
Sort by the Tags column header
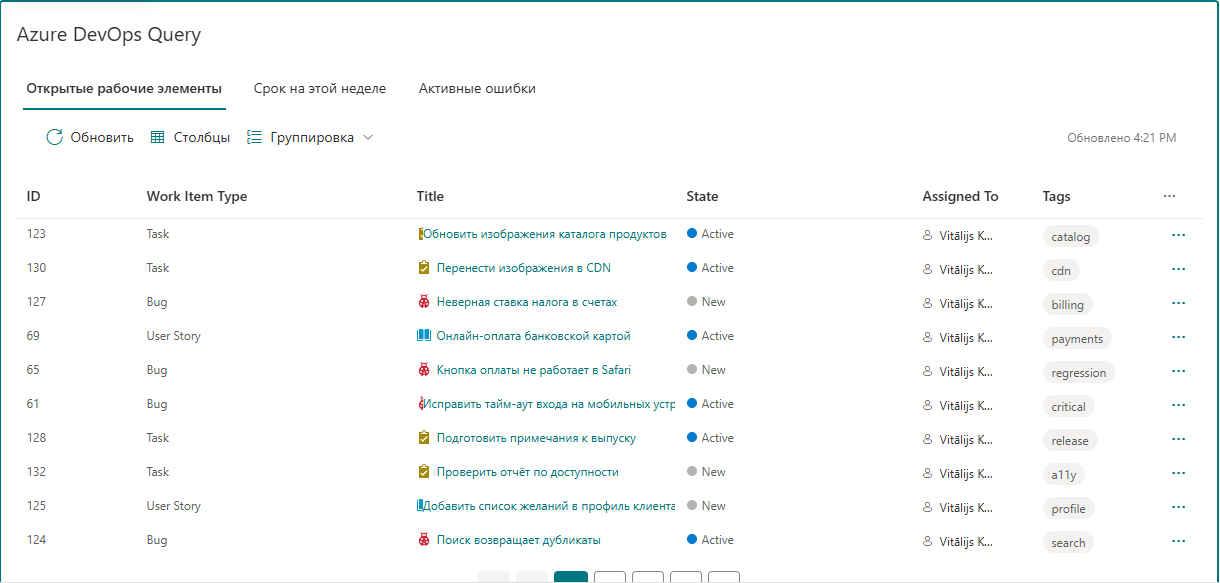coord(1056,196)
